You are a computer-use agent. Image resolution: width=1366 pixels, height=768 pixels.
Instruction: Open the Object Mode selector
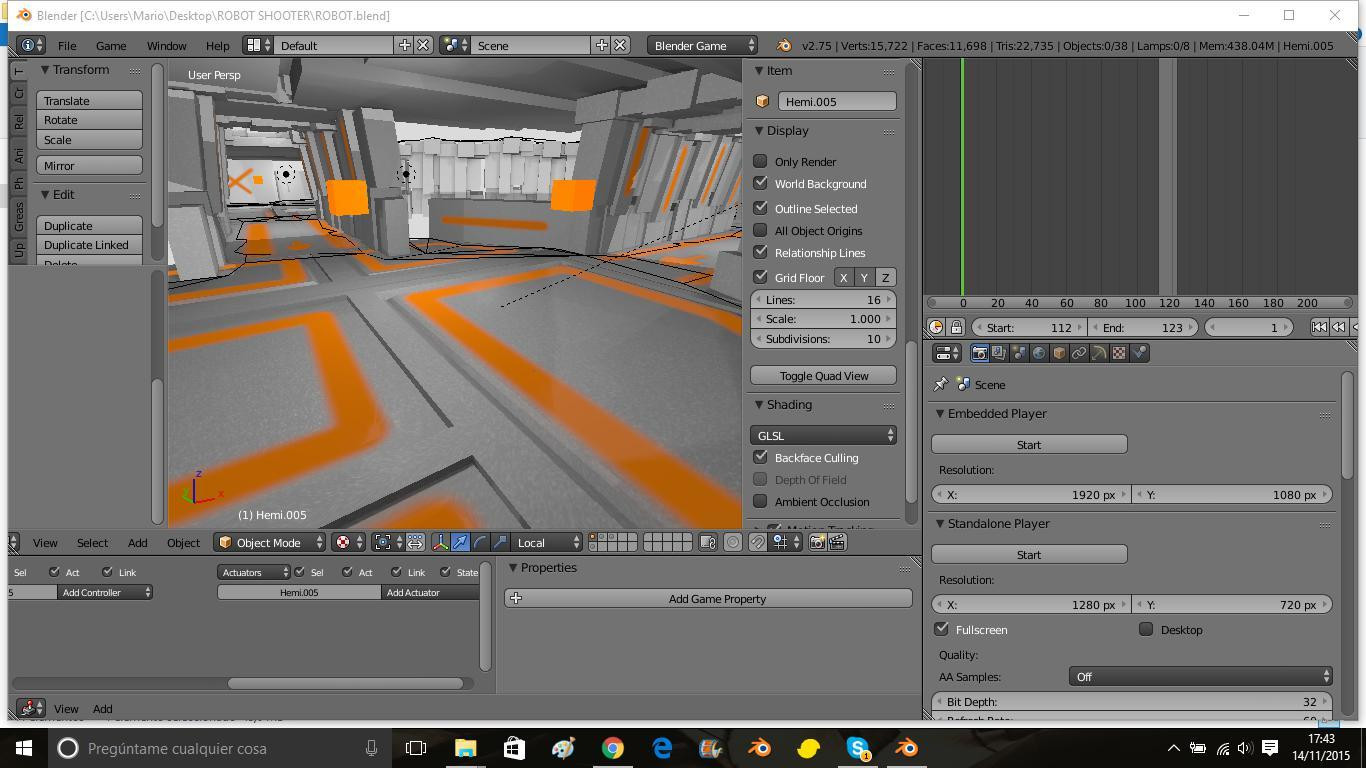270,542
